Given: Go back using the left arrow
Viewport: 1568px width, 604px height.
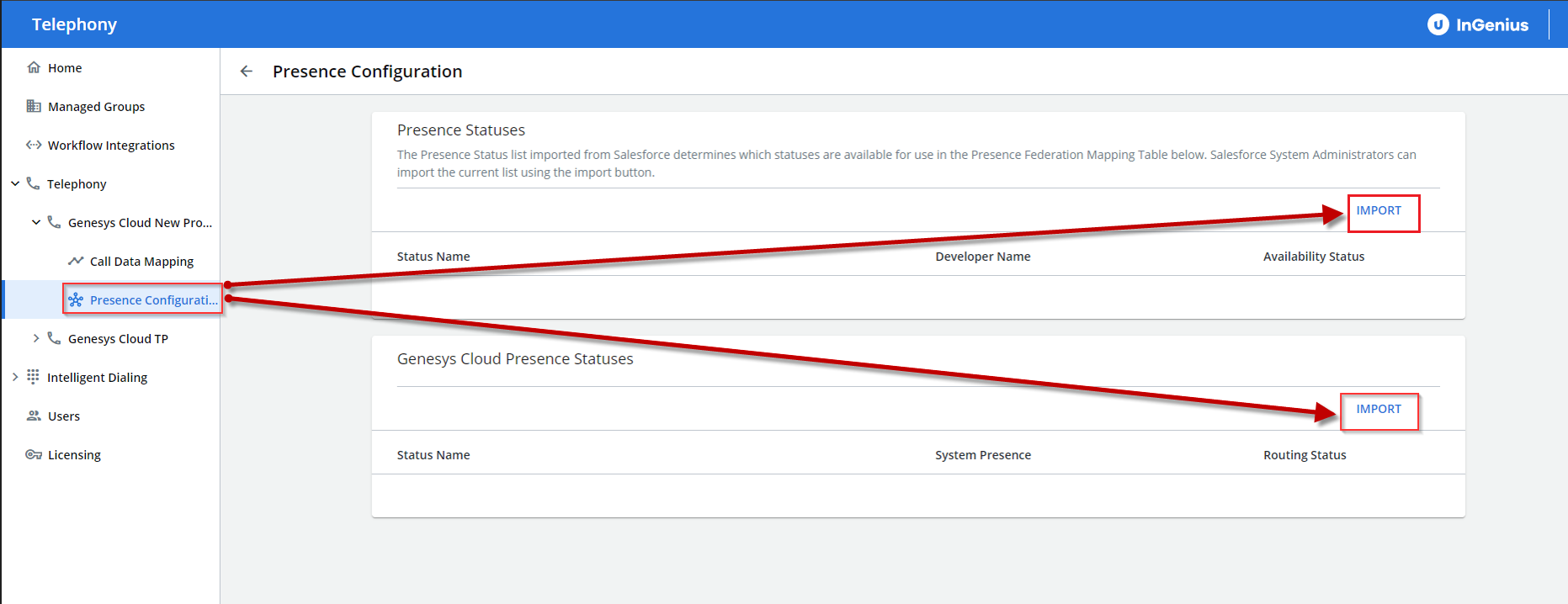Looking at the screenshot, I should click(246, 72).
